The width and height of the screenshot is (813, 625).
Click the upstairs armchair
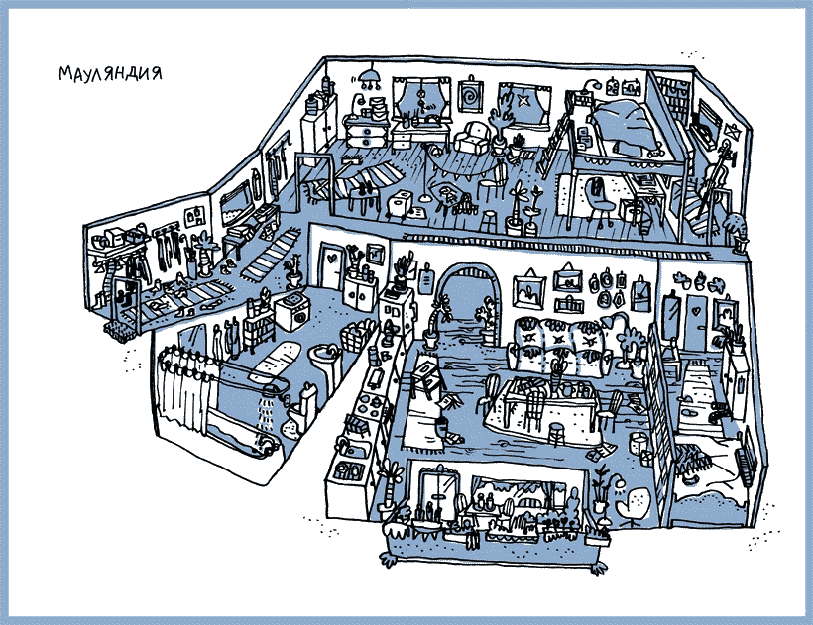(x=472, y=138)
